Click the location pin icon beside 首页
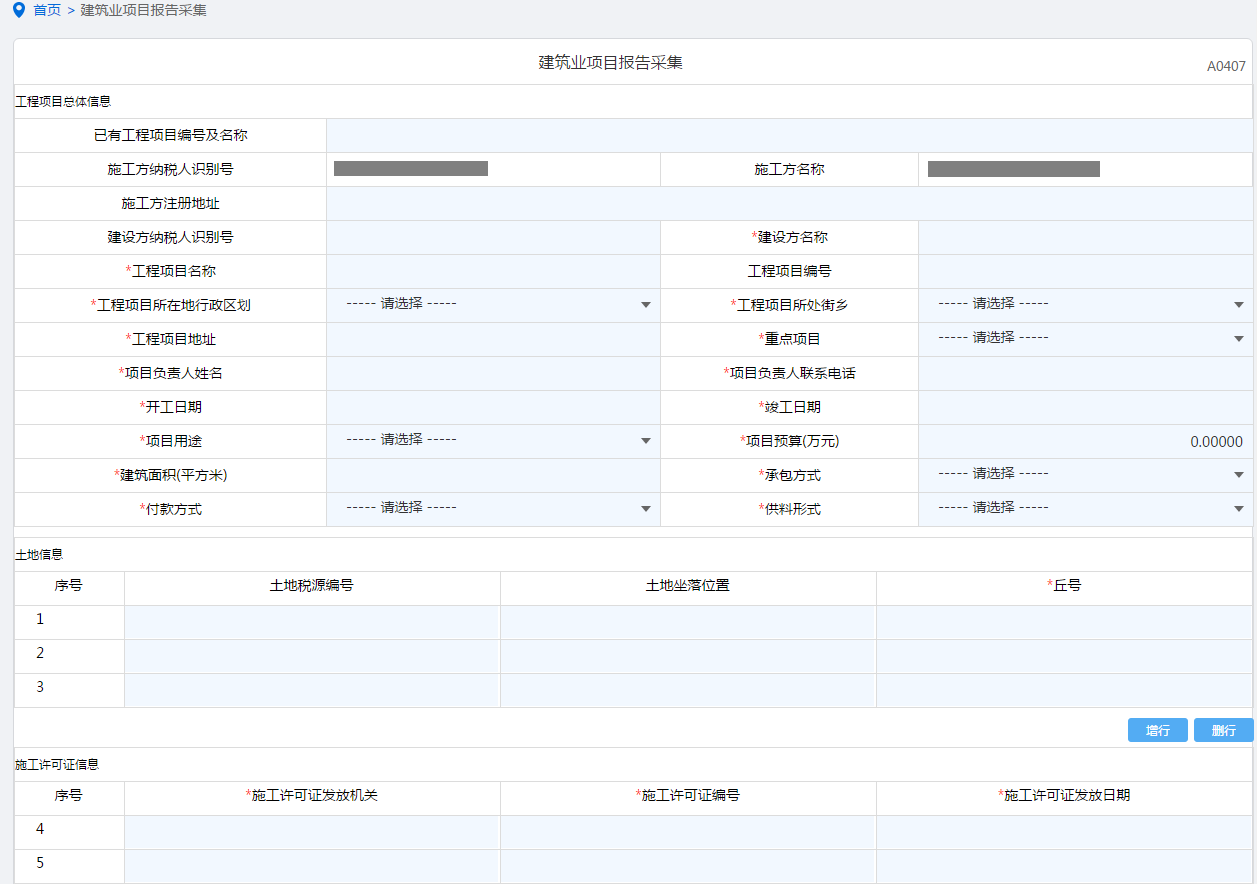This screenshot has height=884, width=1257. pos(18,10)
